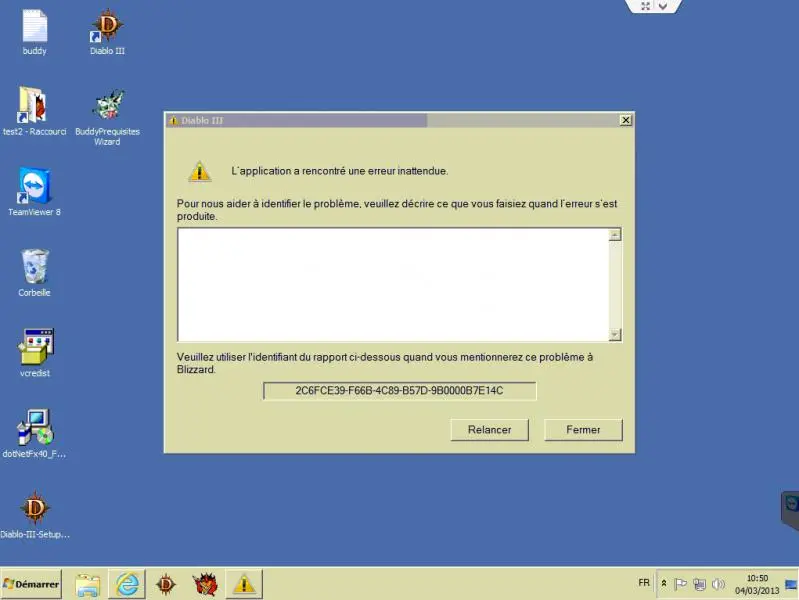Screen dimensions: 799x600
Task: Click the description box scroll-up arrow
Action: [615, 235]
